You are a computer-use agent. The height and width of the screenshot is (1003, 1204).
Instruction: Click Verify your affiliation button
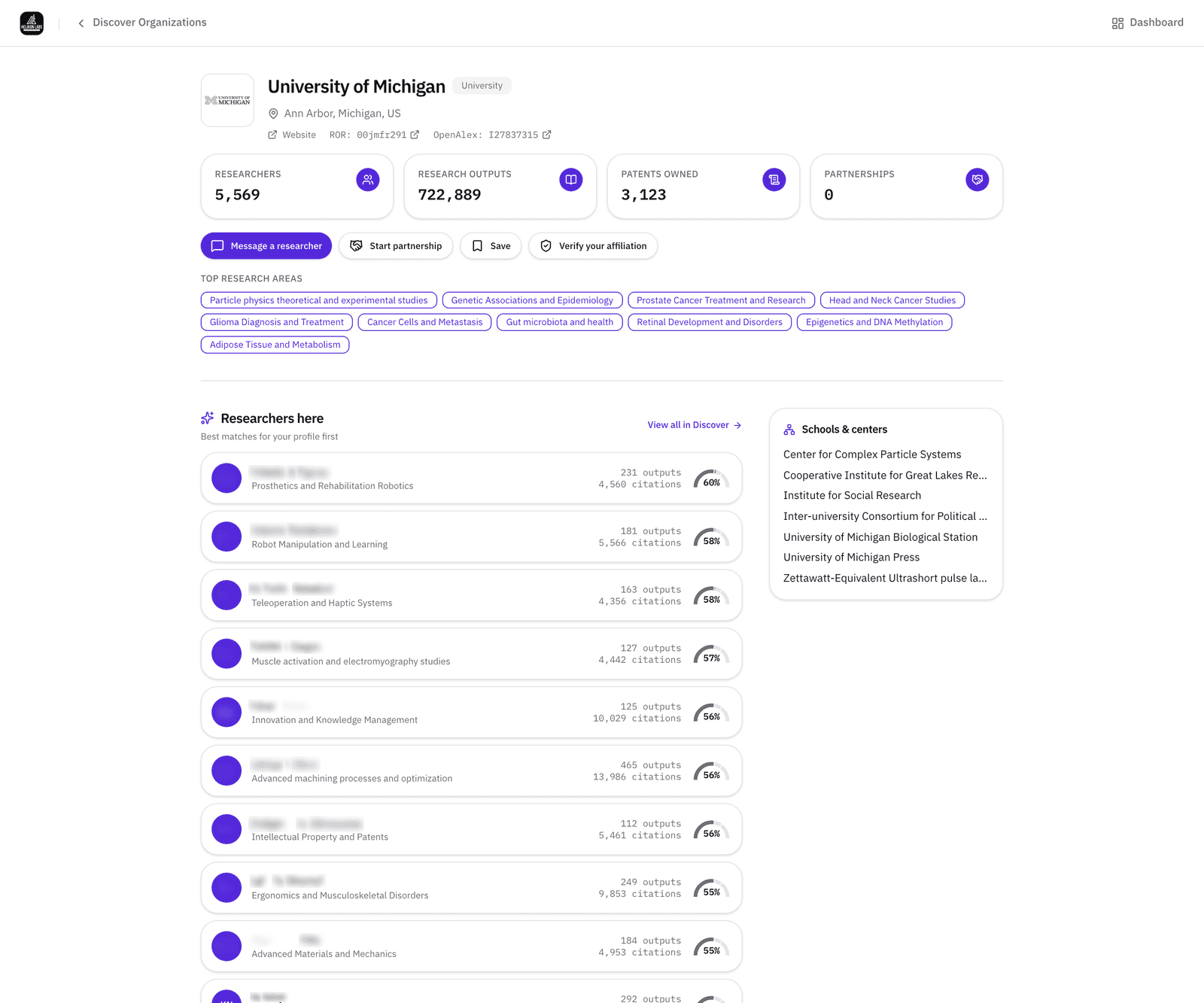pos(593,246)
